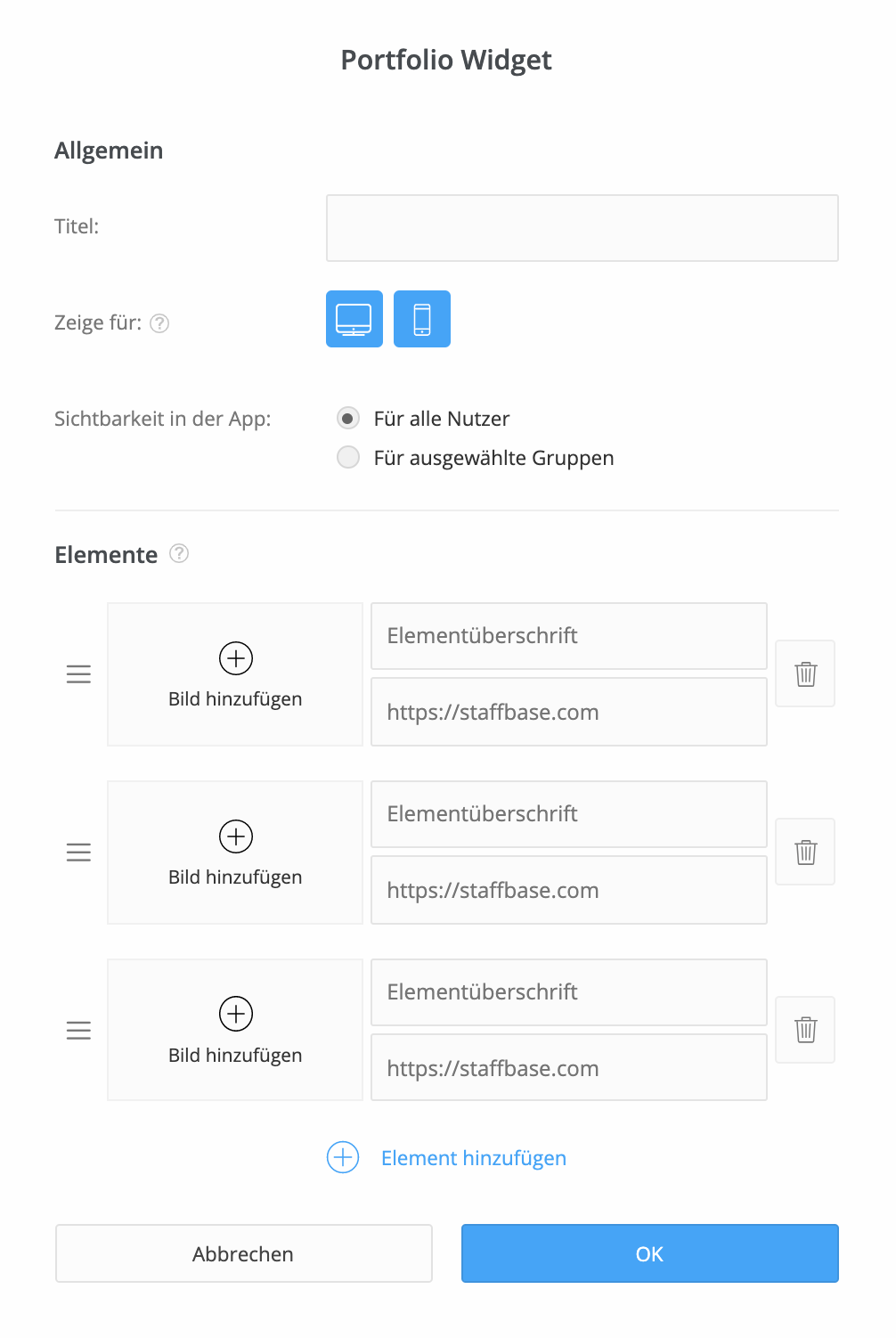Select the mobile phone icon for Zeige für
Viewport: 896px width, 1338px height.
coord(422,318)
